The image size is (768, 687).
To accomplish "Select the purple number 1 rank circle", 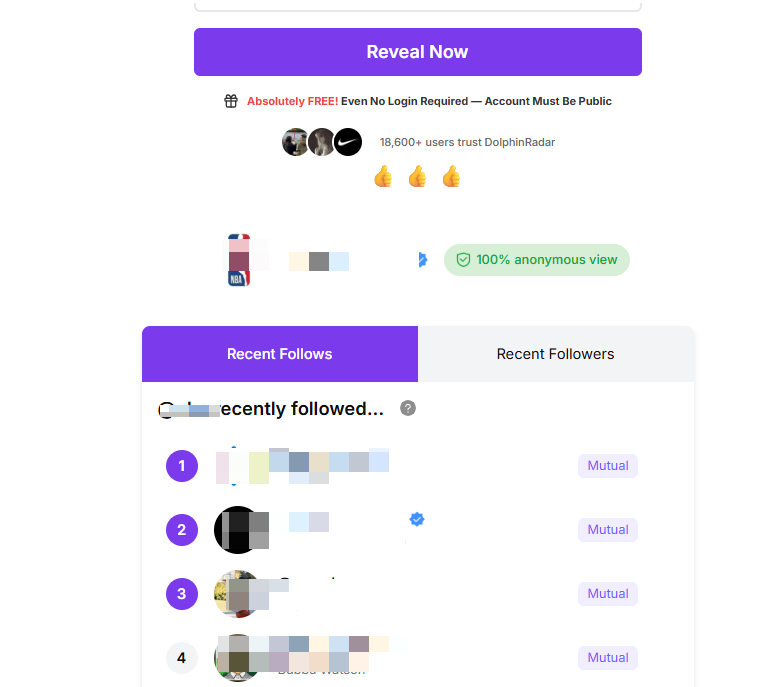I will (182, 466).
